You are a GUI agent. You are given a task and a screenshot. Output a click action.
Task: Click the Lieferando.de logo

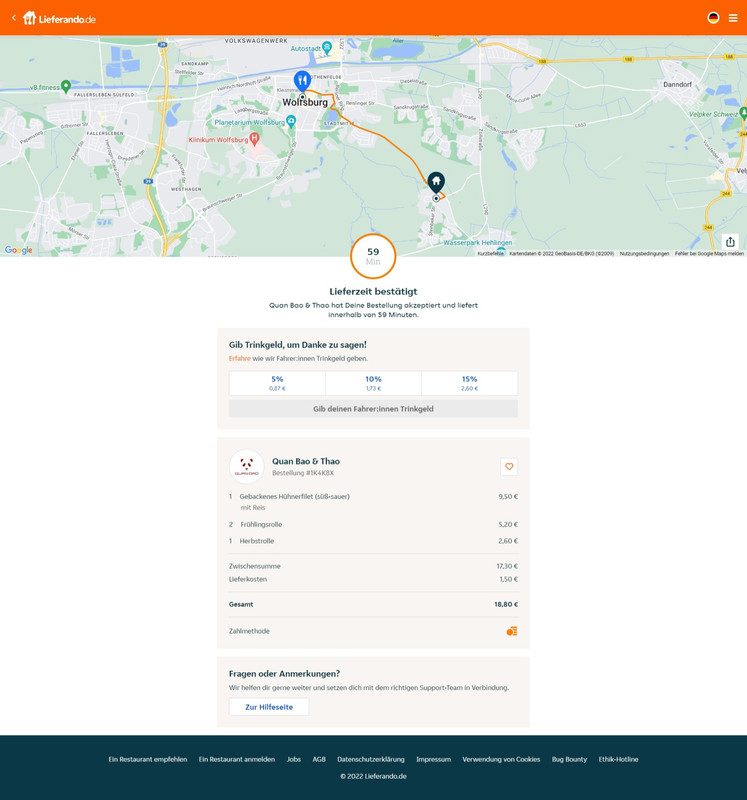[59, 18]
